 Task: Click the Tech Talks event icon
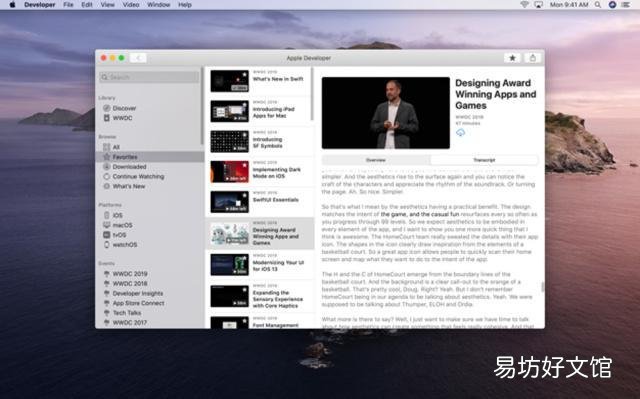tap(107, 313)
